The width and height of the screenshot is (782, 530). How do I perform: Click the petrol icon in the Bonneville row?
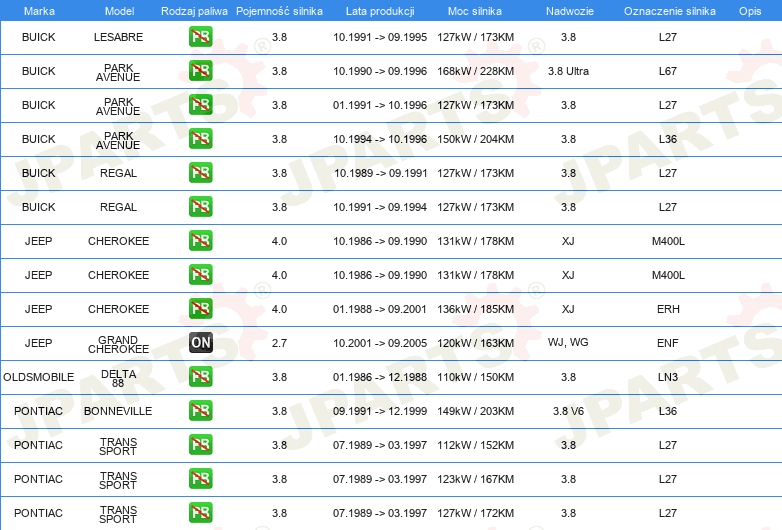(200, 410)
